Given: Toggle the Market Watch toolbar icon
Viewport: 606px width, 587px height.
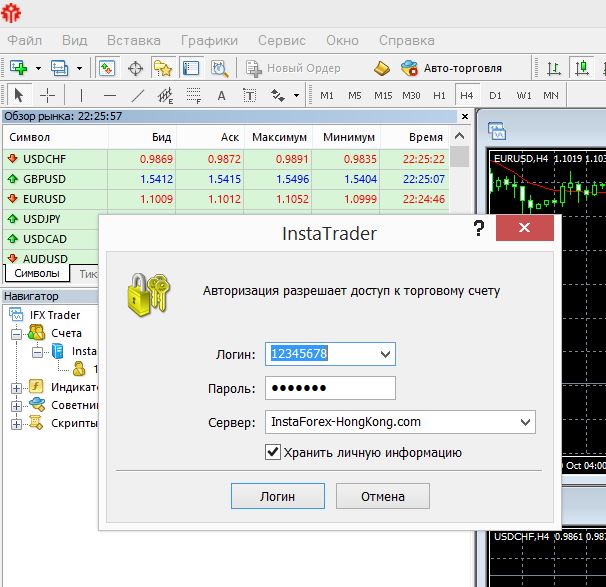Looking at the screenshot, I should point(107,68).
